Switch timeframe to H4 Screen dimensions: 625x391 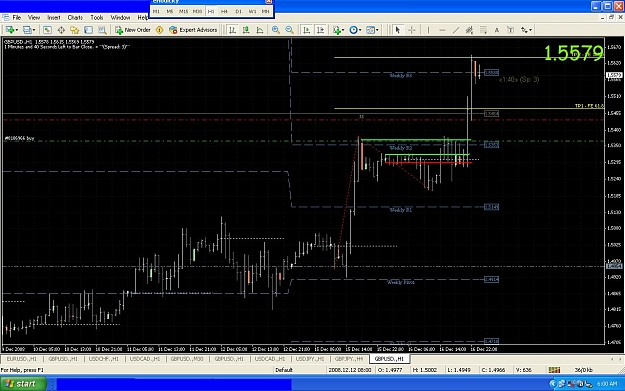click(x=224, y=12)
